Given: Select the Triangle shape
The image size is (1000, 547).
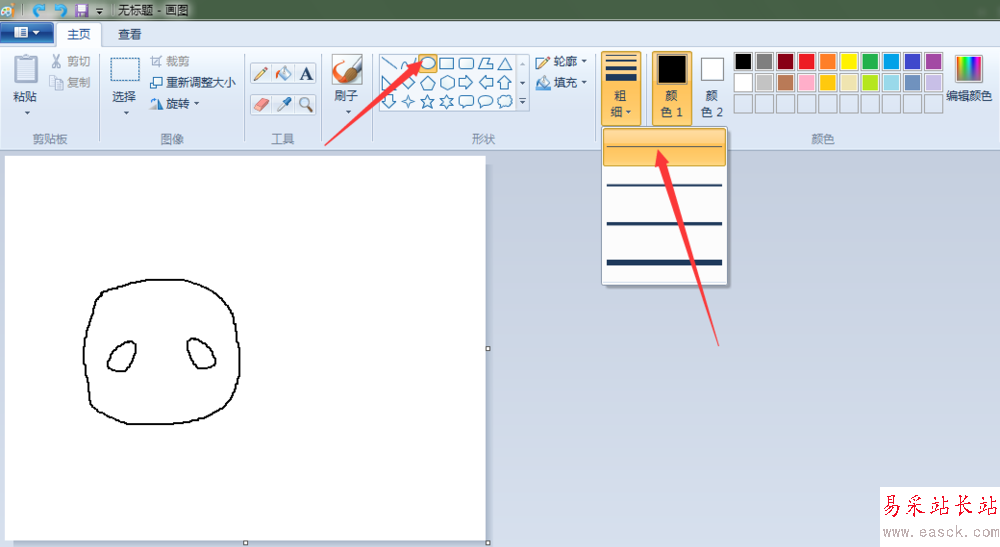Looking at the screenshot, I should [x=504, y=63].
